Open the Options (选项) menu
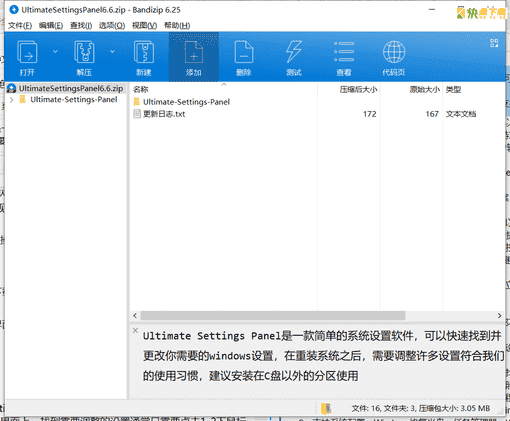510x421 pixels. pyautogui.click(x=112, y=25)
